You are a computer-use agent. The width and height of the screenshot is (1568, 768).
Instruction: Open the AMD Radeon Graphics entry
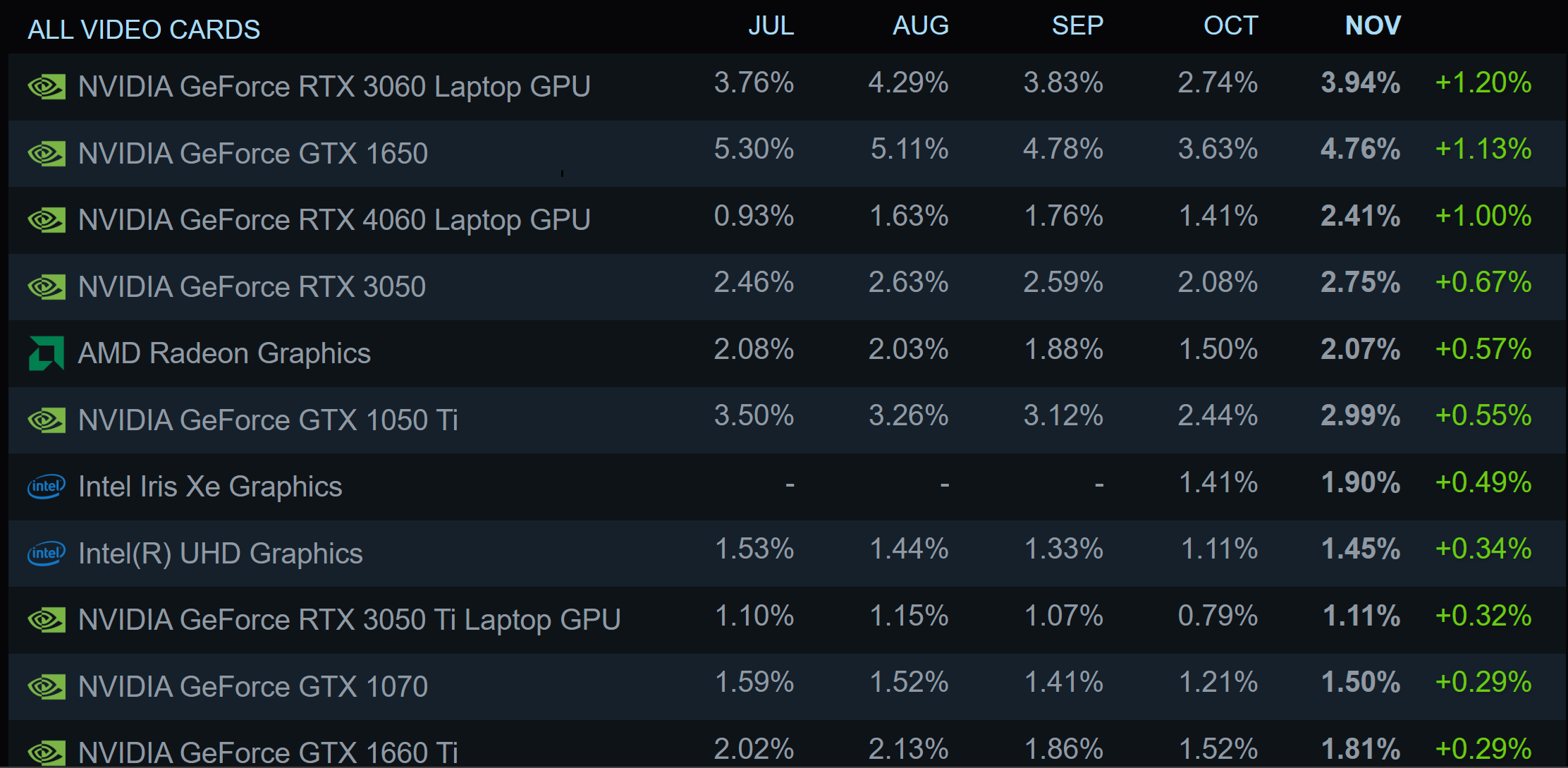[x=224, y=353]
